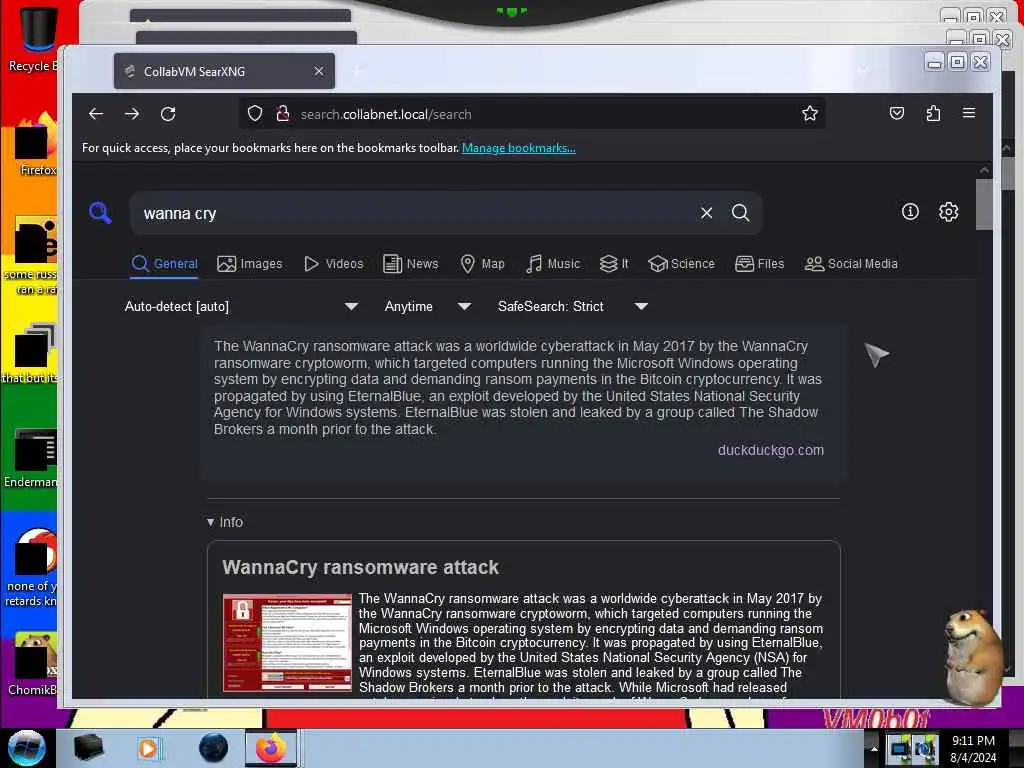Switch to the Science search category

(x=681, y=264)
